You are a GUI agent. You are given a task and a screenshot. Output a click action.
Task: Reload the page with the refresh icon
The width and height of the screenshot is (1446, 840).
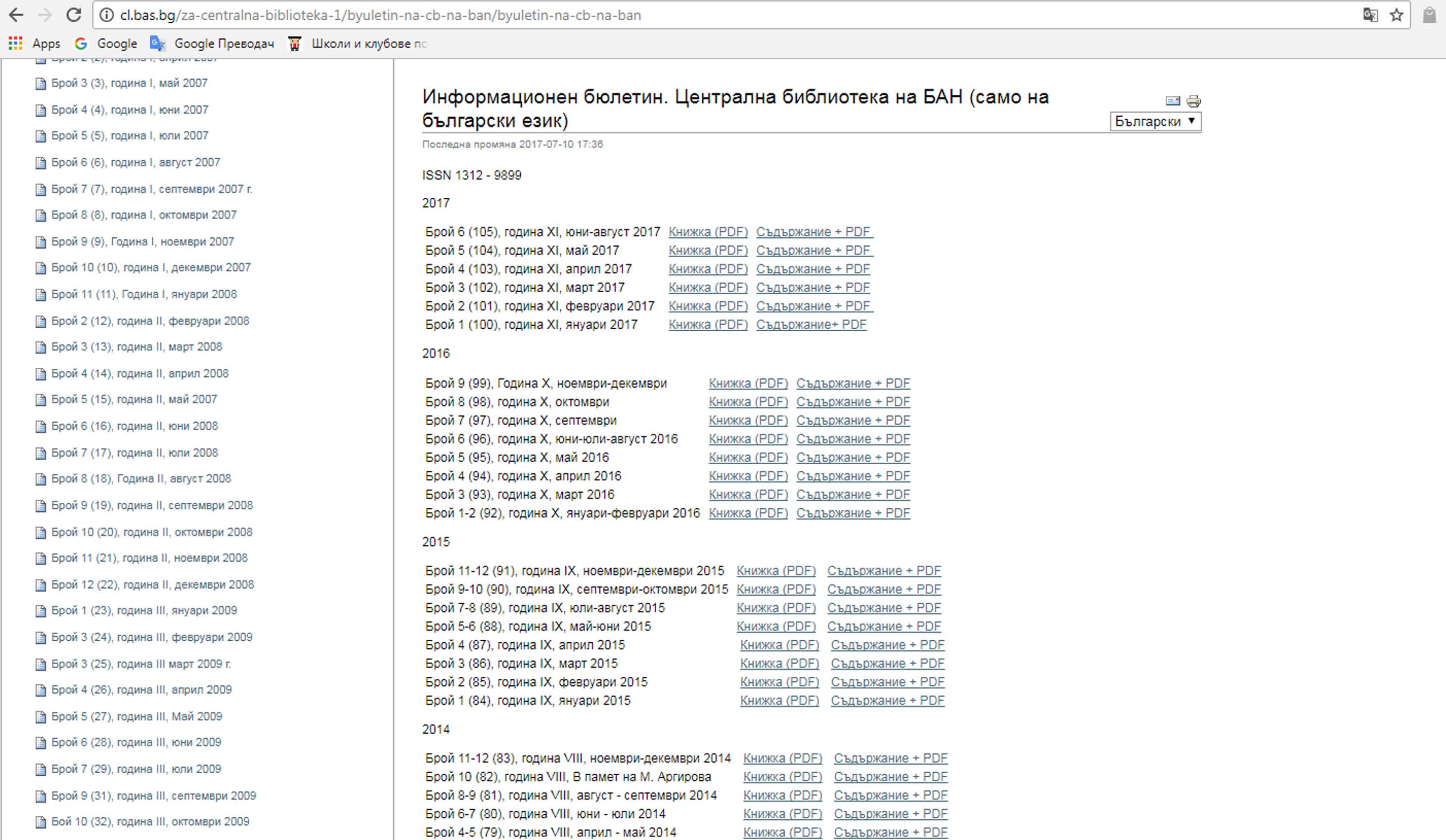(74, 15)
